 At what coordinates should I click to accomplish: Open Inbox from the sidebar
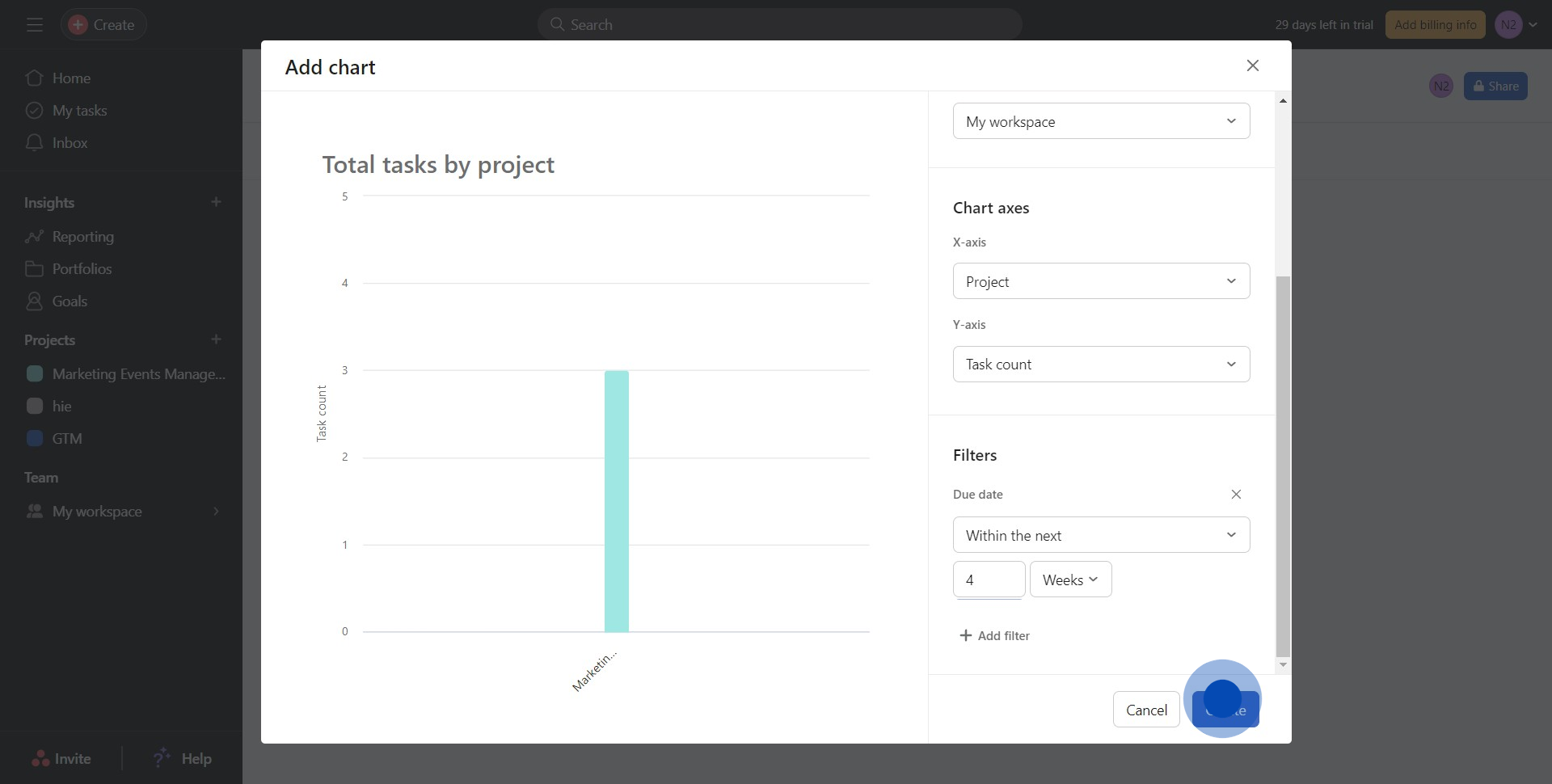tap(70, 143)
